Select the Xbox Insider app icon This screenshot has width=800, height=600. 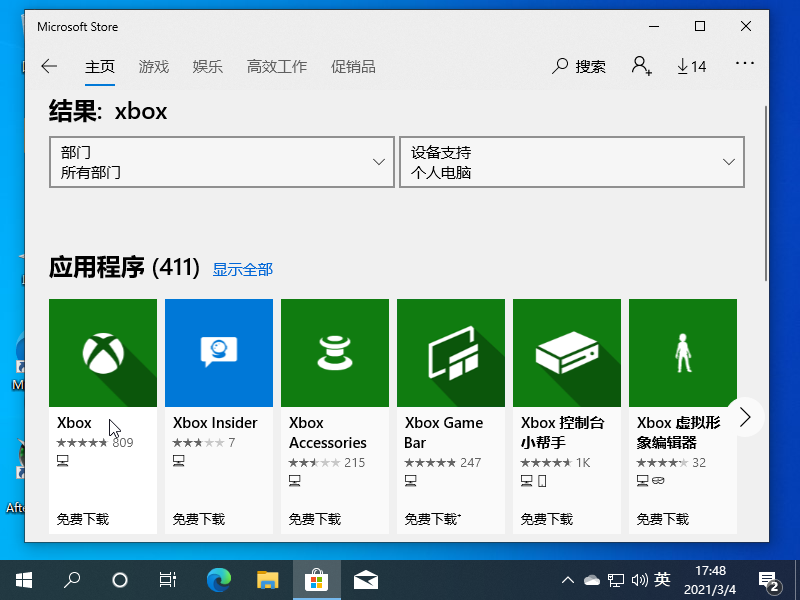click(219, 353)
